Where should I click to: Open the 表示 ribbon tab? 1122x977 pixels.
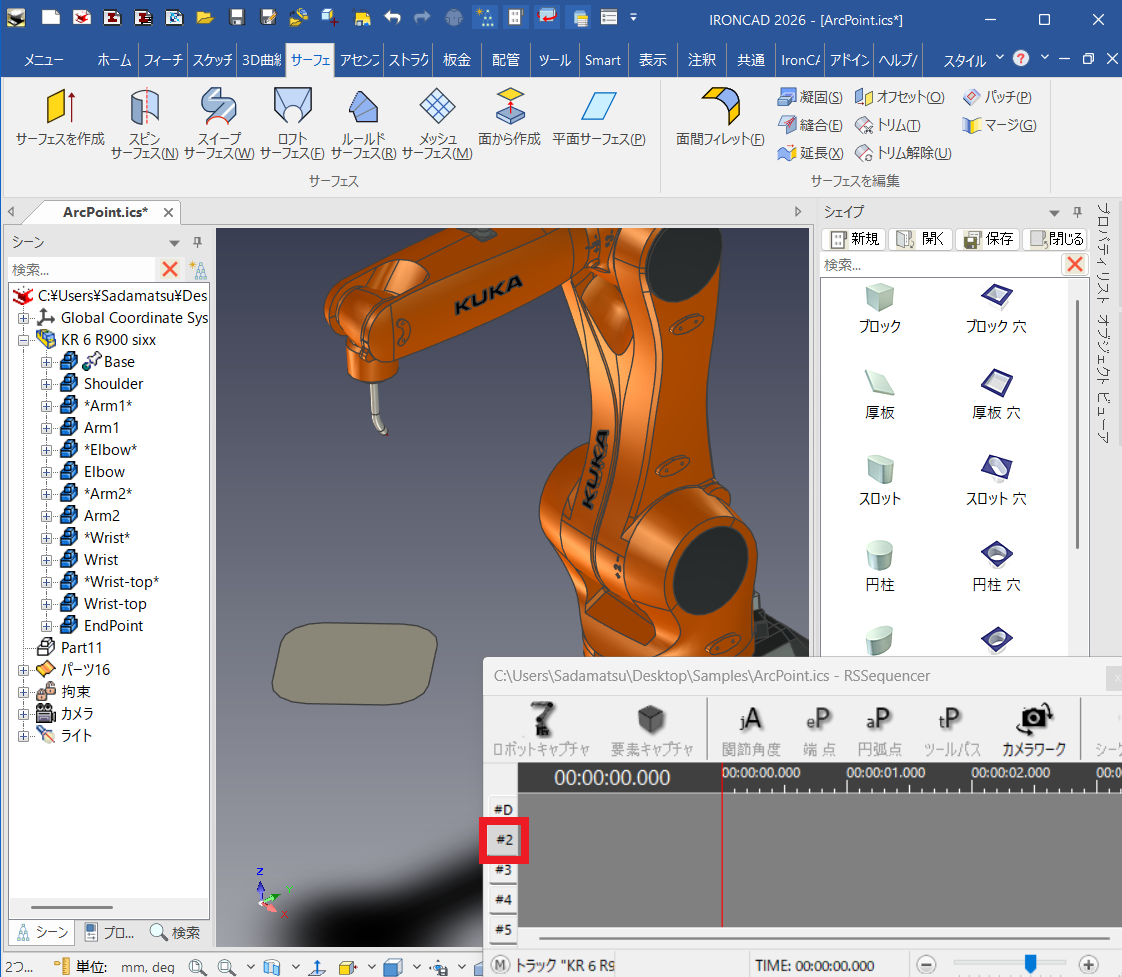pos(653,60)
